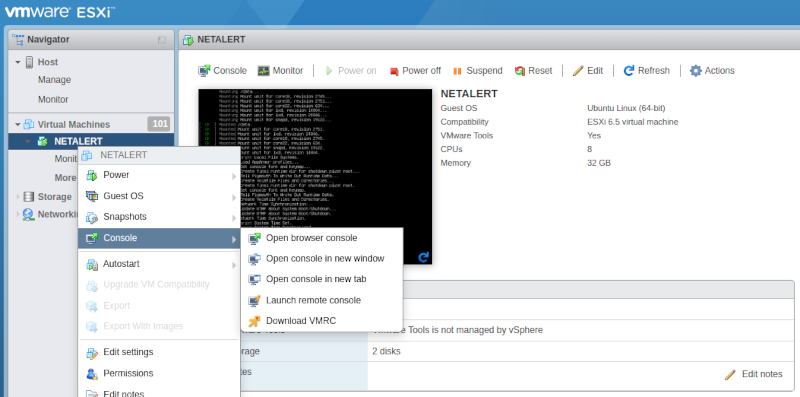Click the Virtual Machines icon in Navigator
Screen dimensions: 800x397
pyautogui.click(x=29, y=124)
